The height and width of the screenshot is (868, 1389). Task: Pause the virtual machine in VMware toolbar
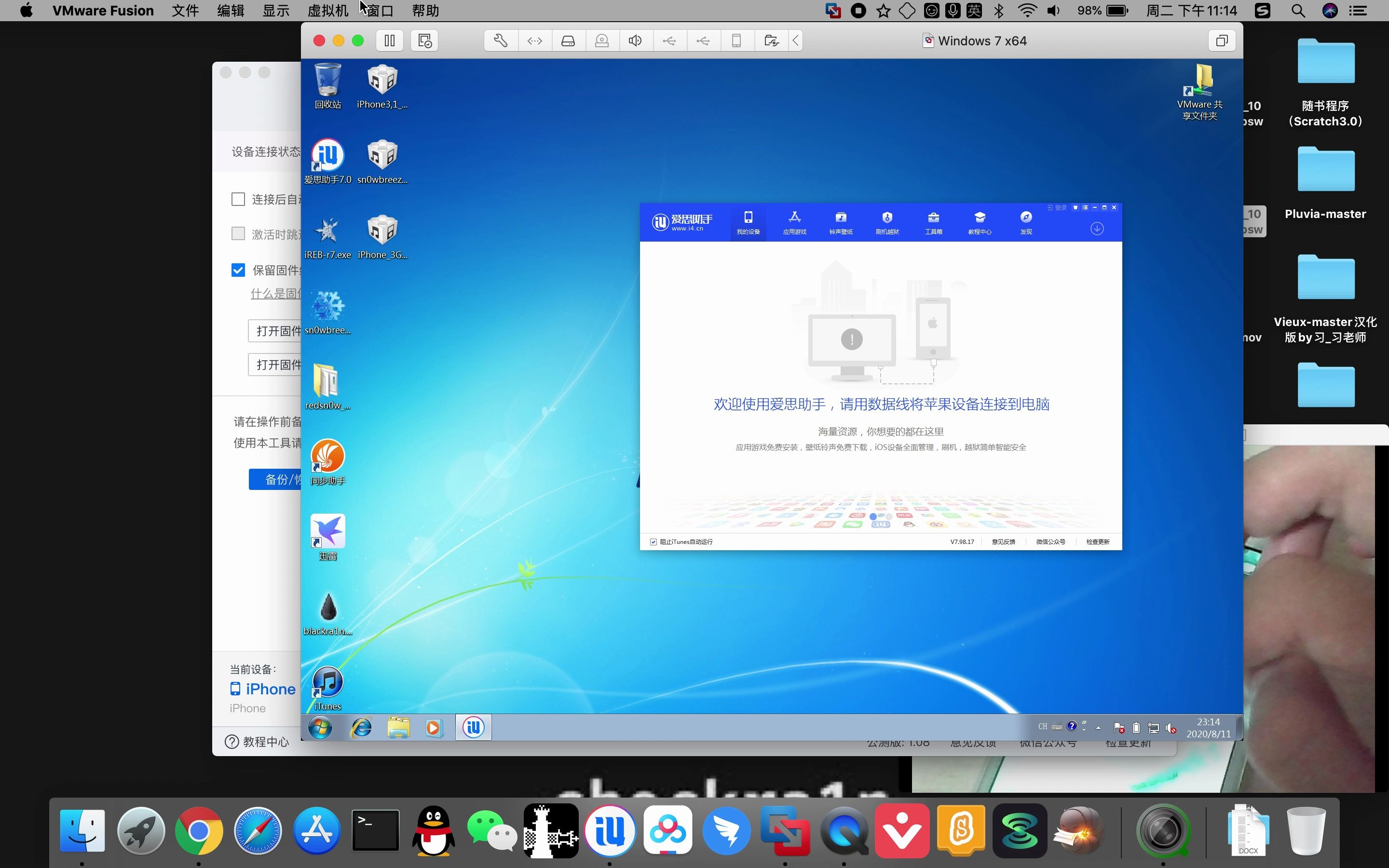(x=390, y=41)
